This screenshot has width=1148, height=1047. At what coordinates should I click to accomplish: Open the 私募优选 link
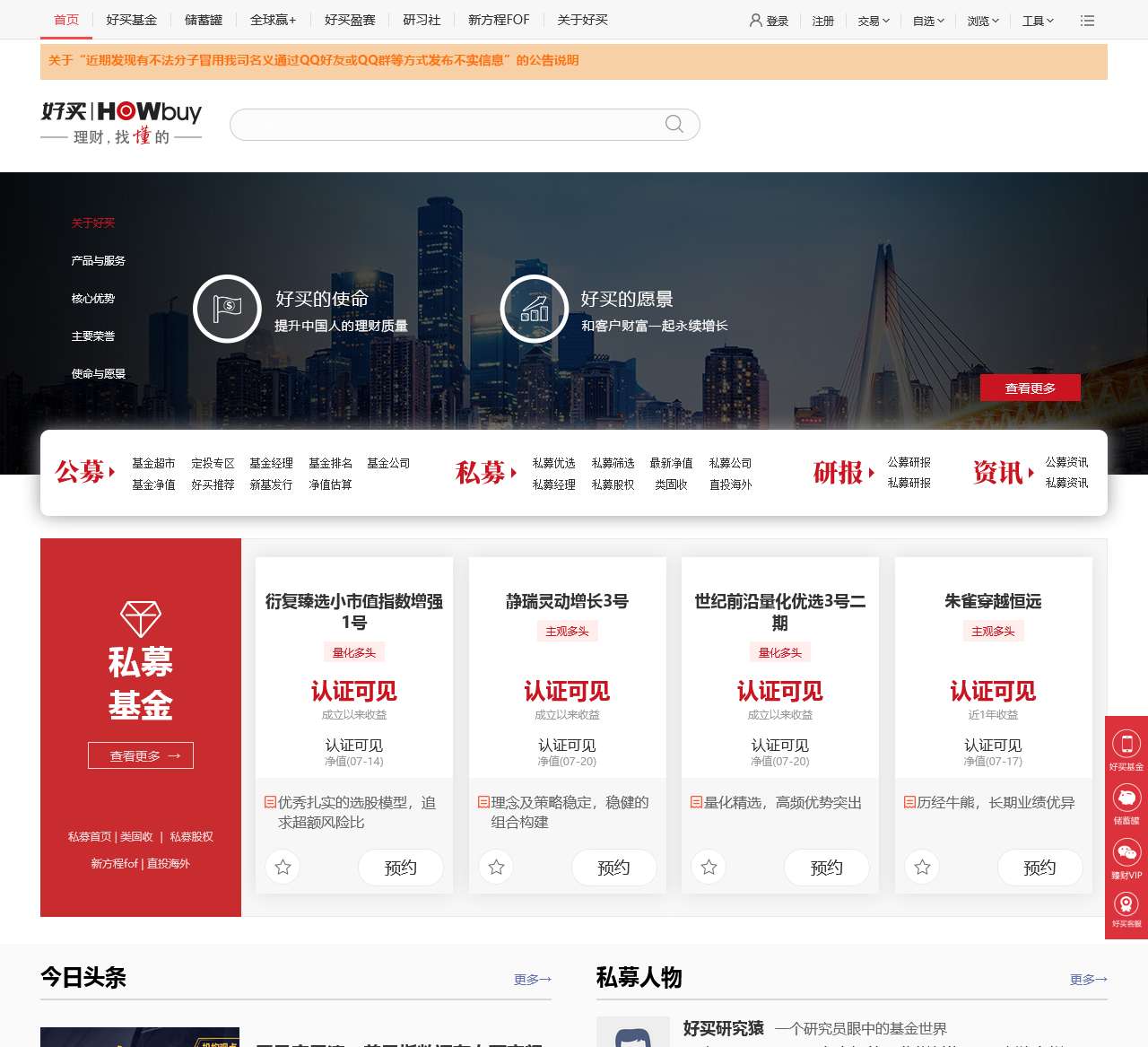[553, 463]
